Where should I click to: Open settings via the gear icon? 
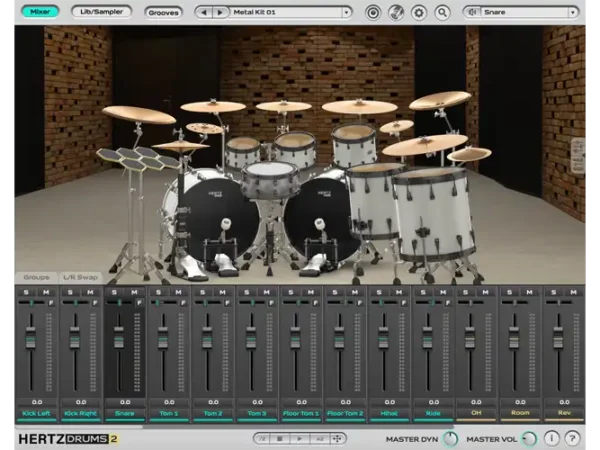tap(419, 13)
